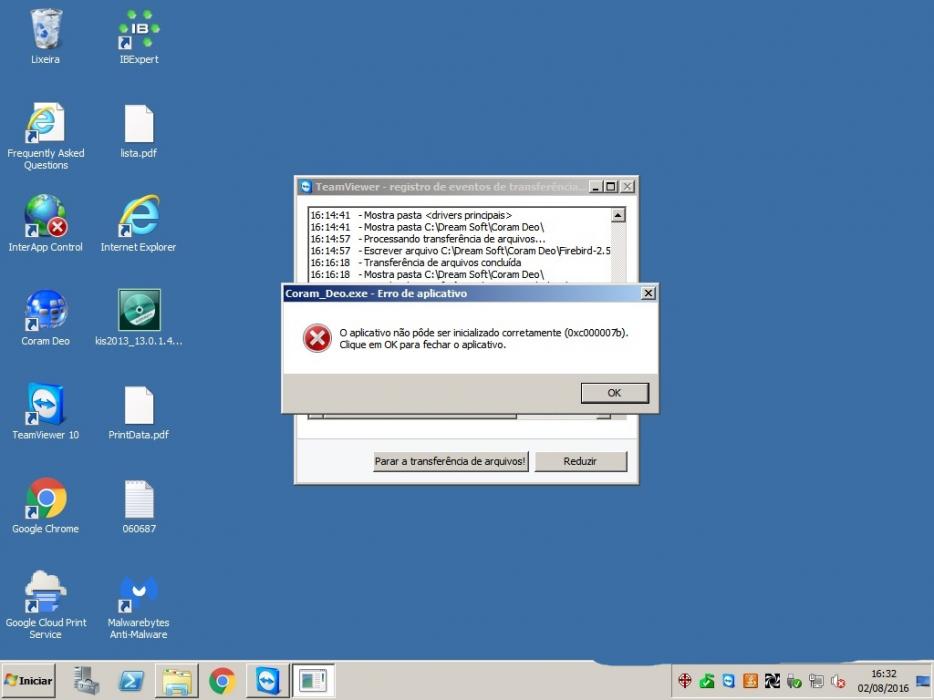Select the Coram Deo desktop shortcut
This screenshot has width=934, height=700.
(45, 318)
